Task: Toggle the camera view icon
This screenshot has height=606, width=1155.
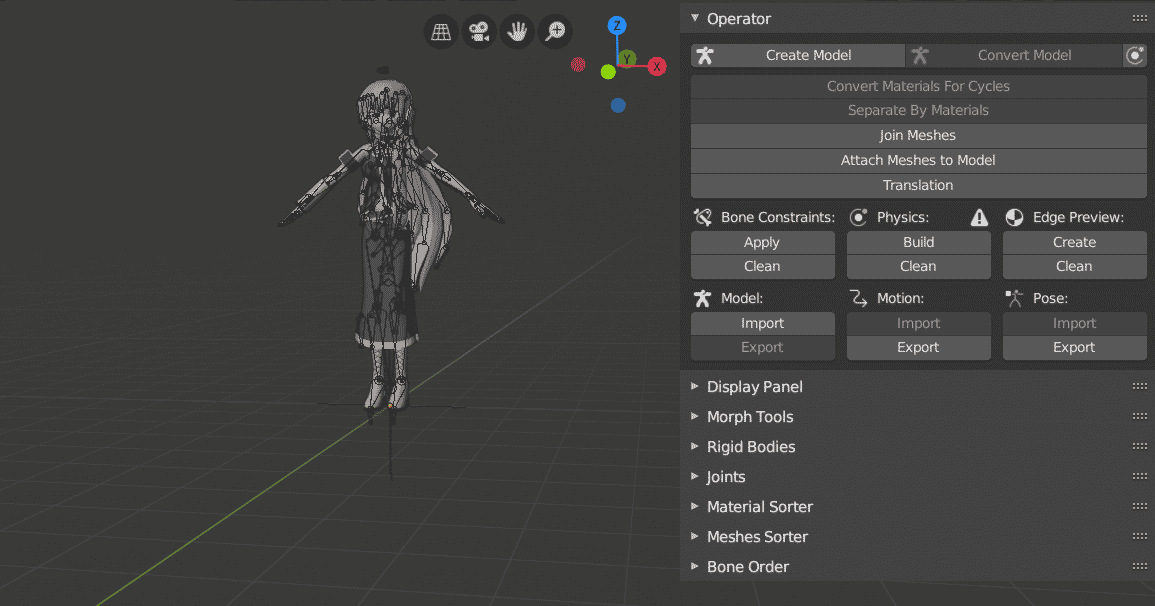Action: pos(479,32)
